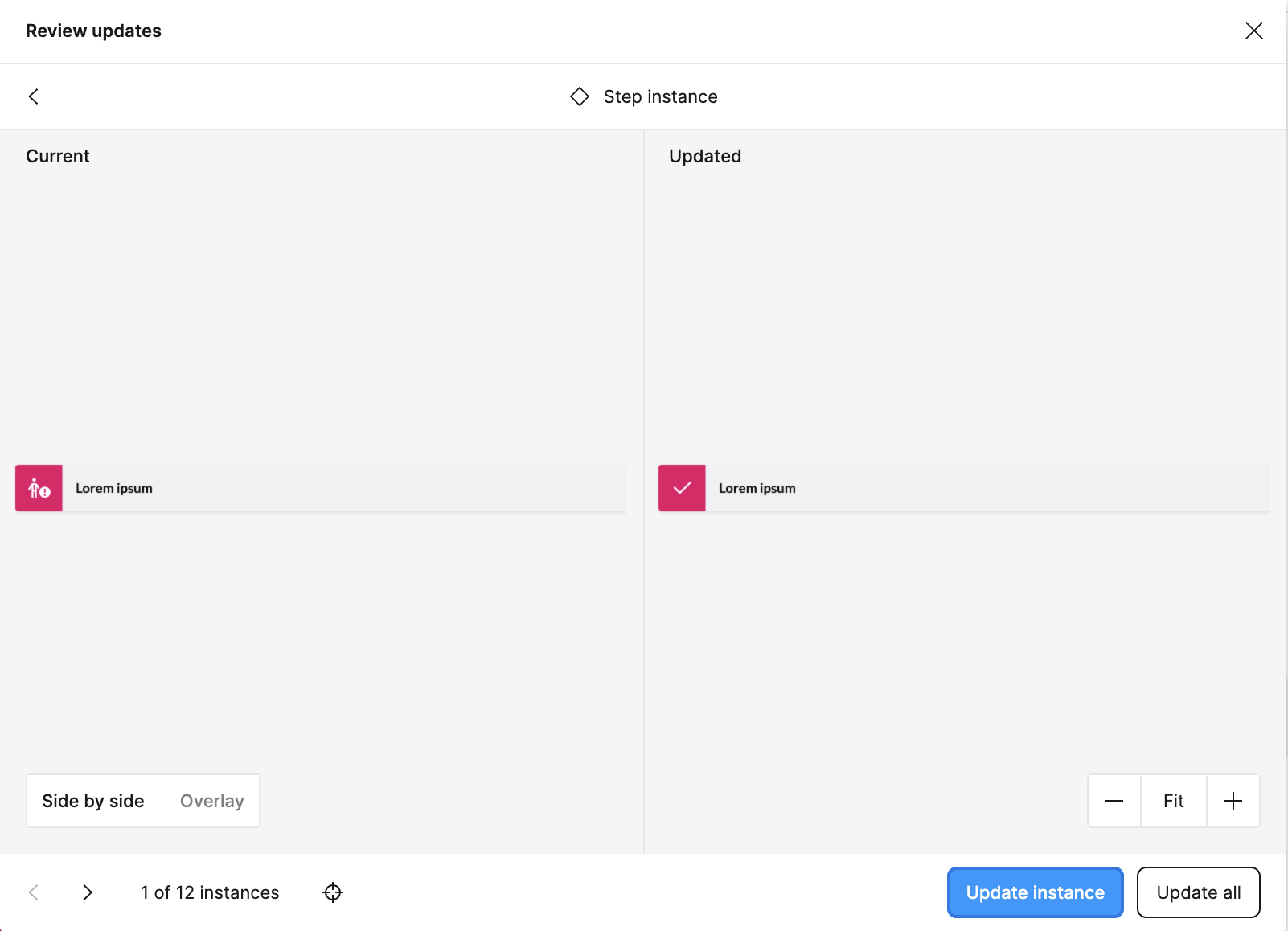Click the '1 of 12 instances' label
1288x931 pixels.
coord(210,892)
